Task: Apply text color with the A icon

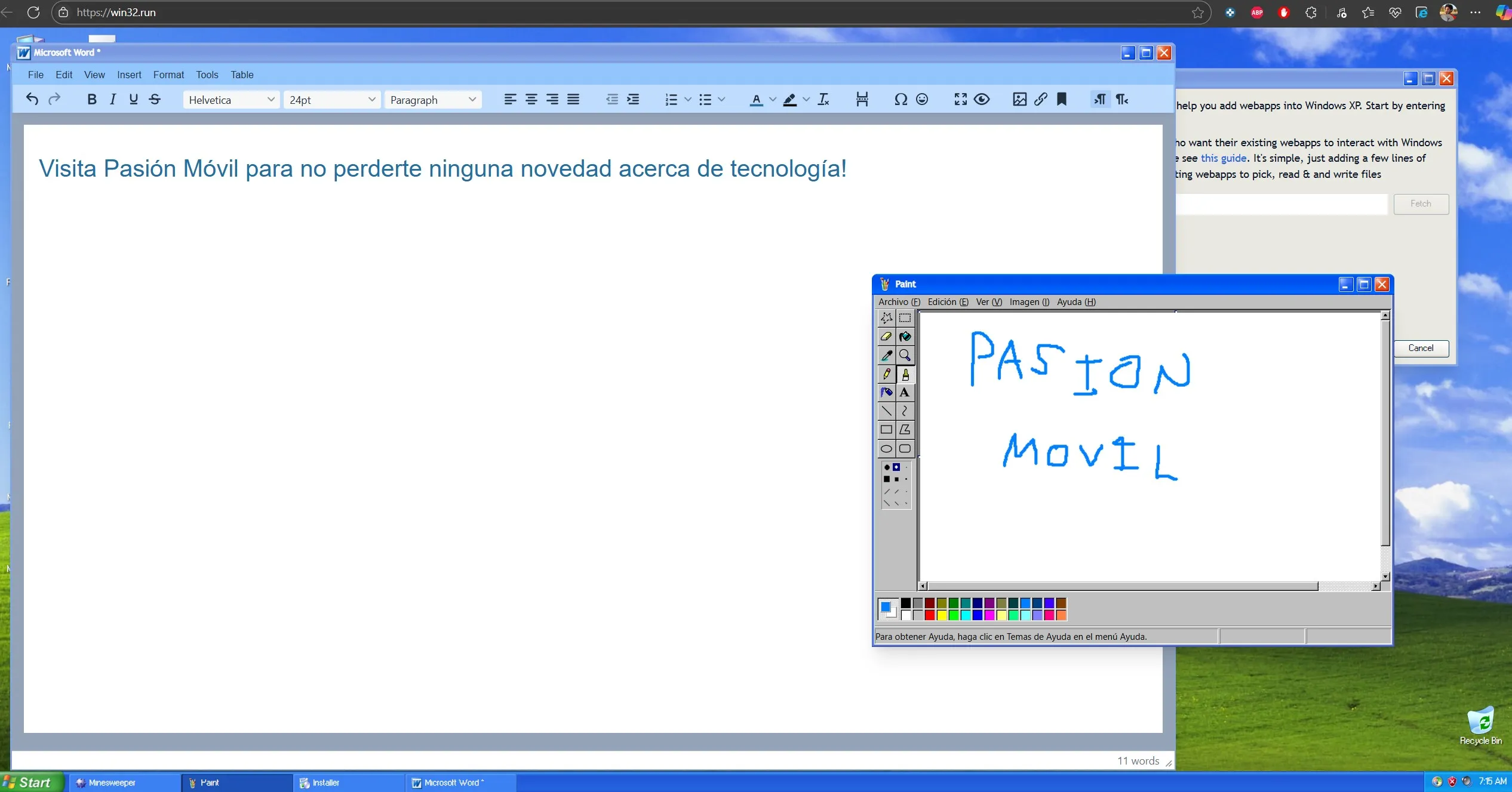Action: [756, 99]
